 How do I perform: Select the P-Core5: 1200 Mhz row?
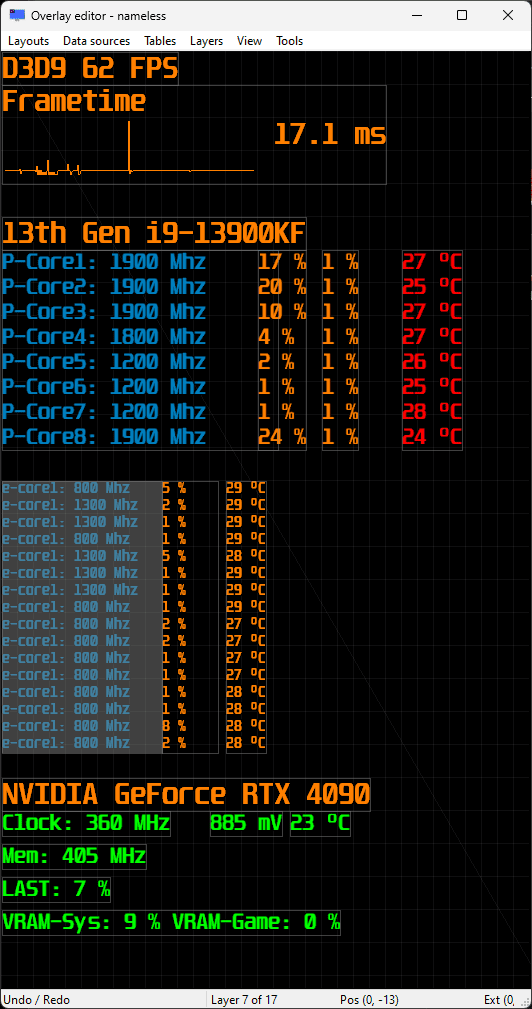point(104,362)
